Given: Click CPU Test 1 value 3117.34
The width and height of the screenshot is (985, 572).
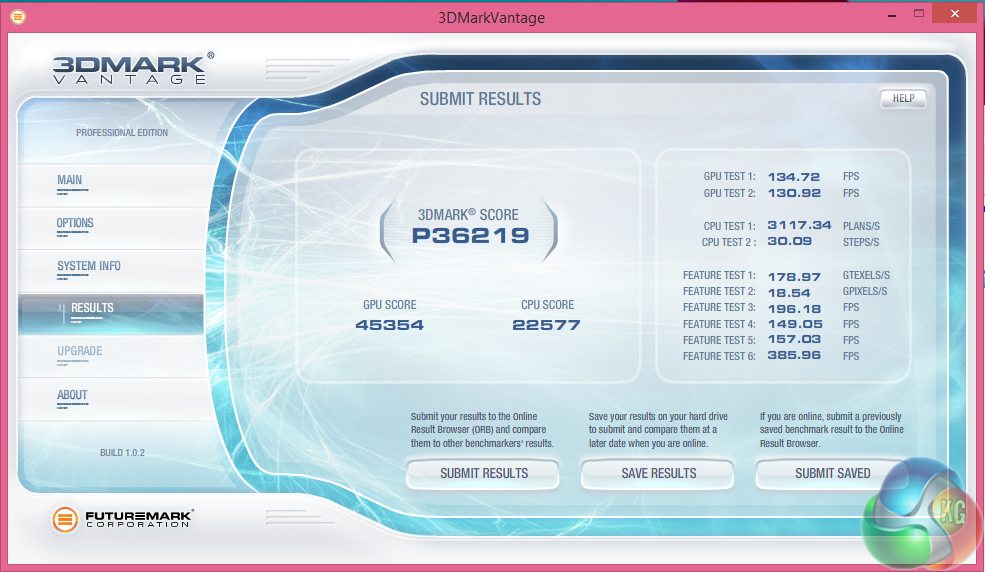Looking at the screenshot, I should [799, 225].
